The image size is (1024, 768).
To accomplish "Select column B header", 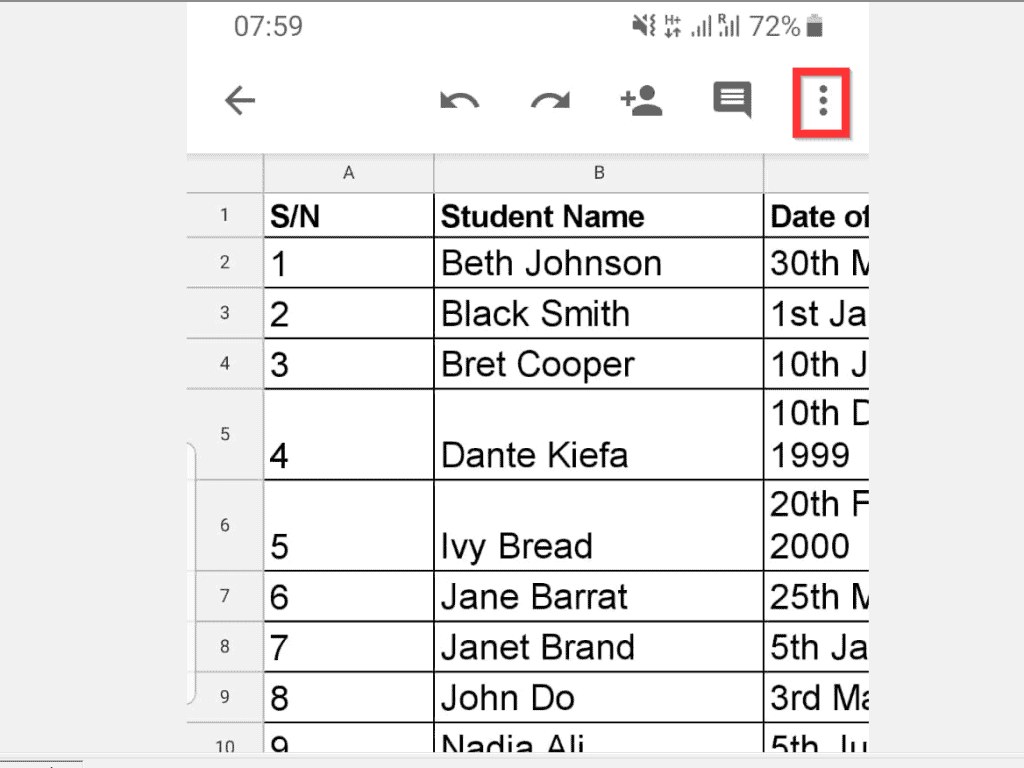I will coord(599,173).
